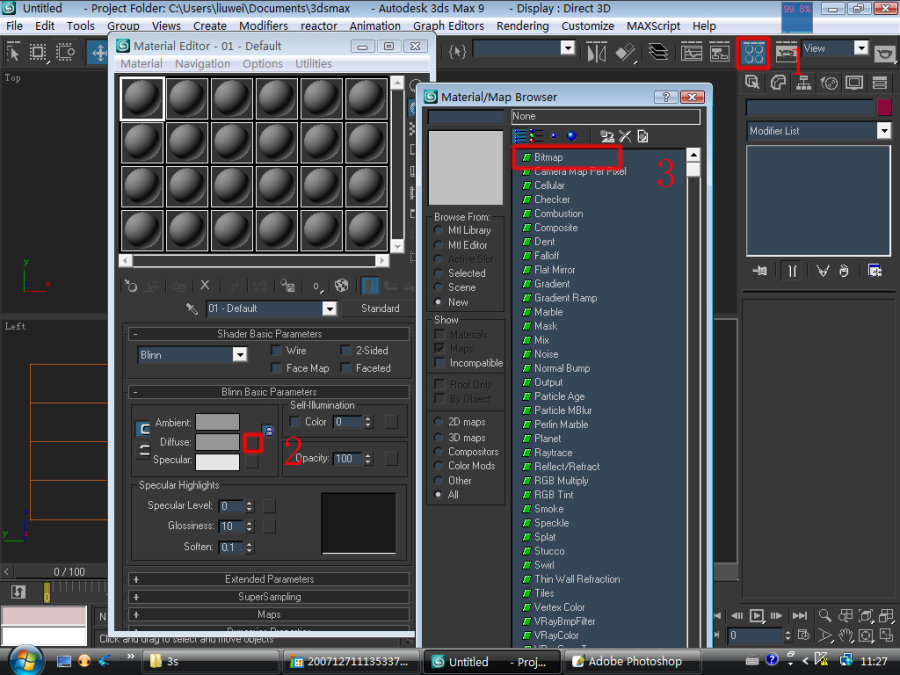Enable the Faceted checkbox

coord(346,368)
